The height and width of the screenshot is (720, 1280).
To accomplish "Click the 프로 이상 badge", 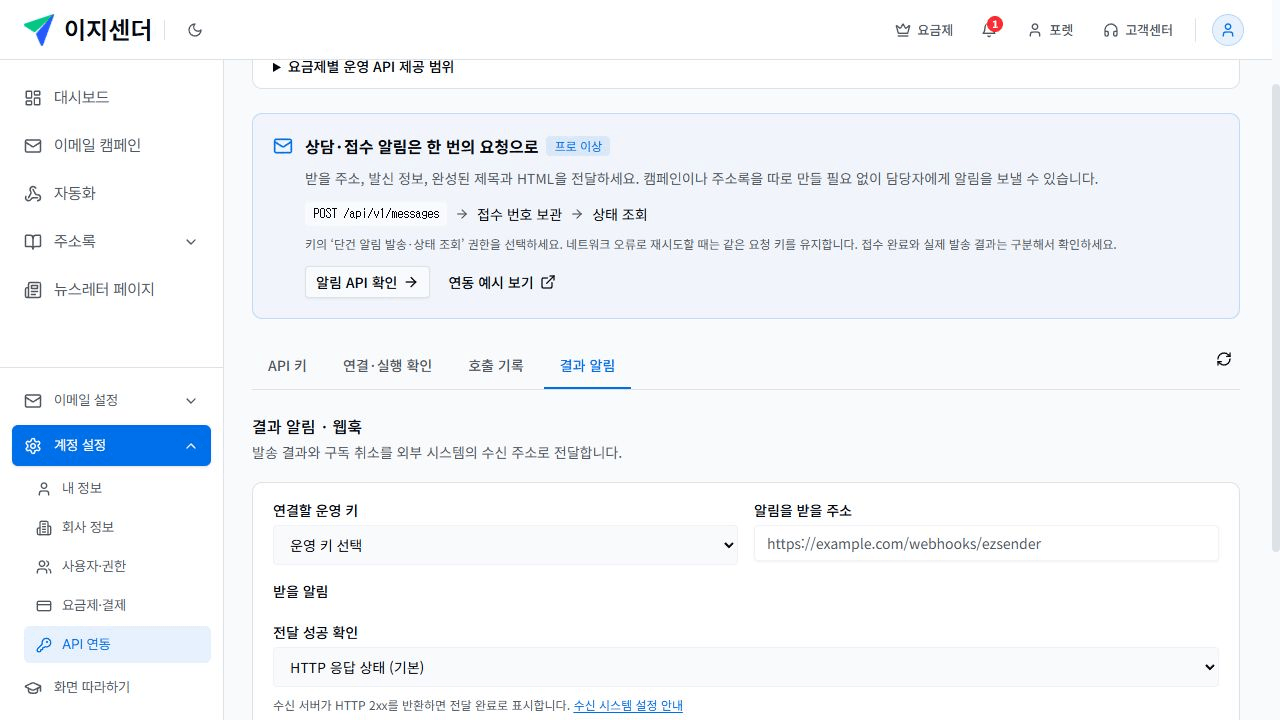I will point(578,146).
